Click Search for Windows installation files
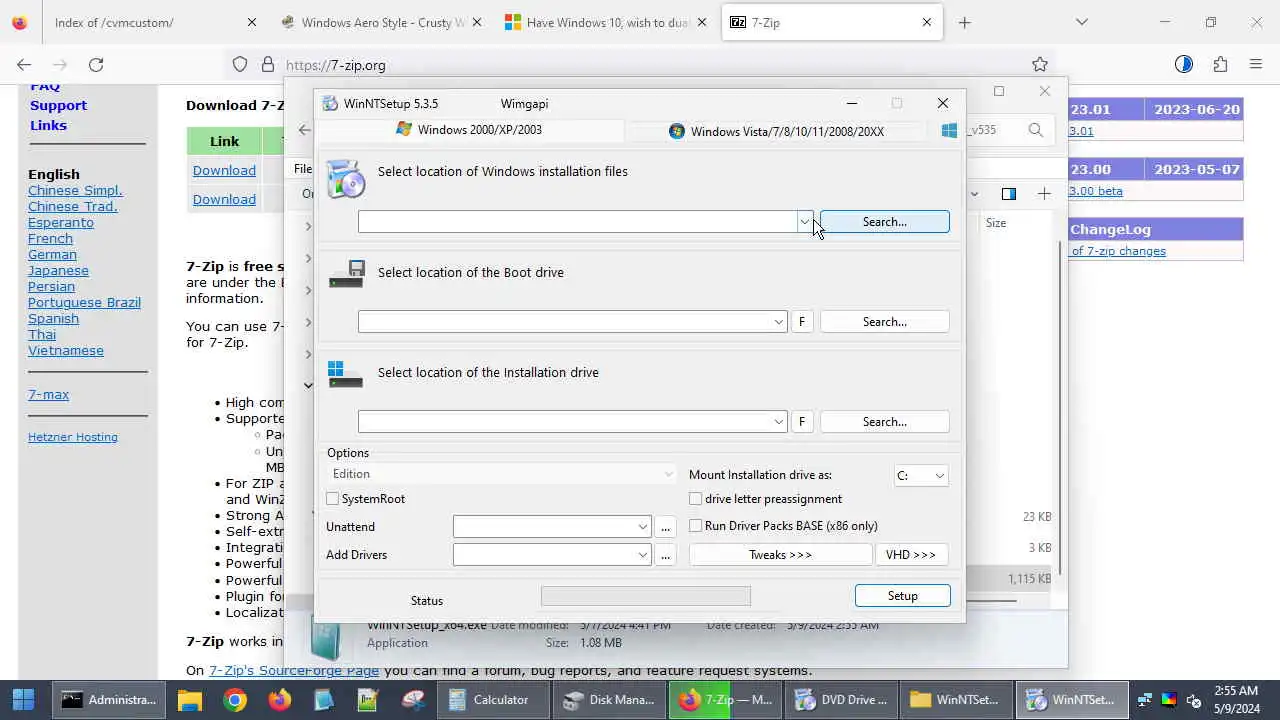This screenshot has width=1280, height=720. coord(885,222)
